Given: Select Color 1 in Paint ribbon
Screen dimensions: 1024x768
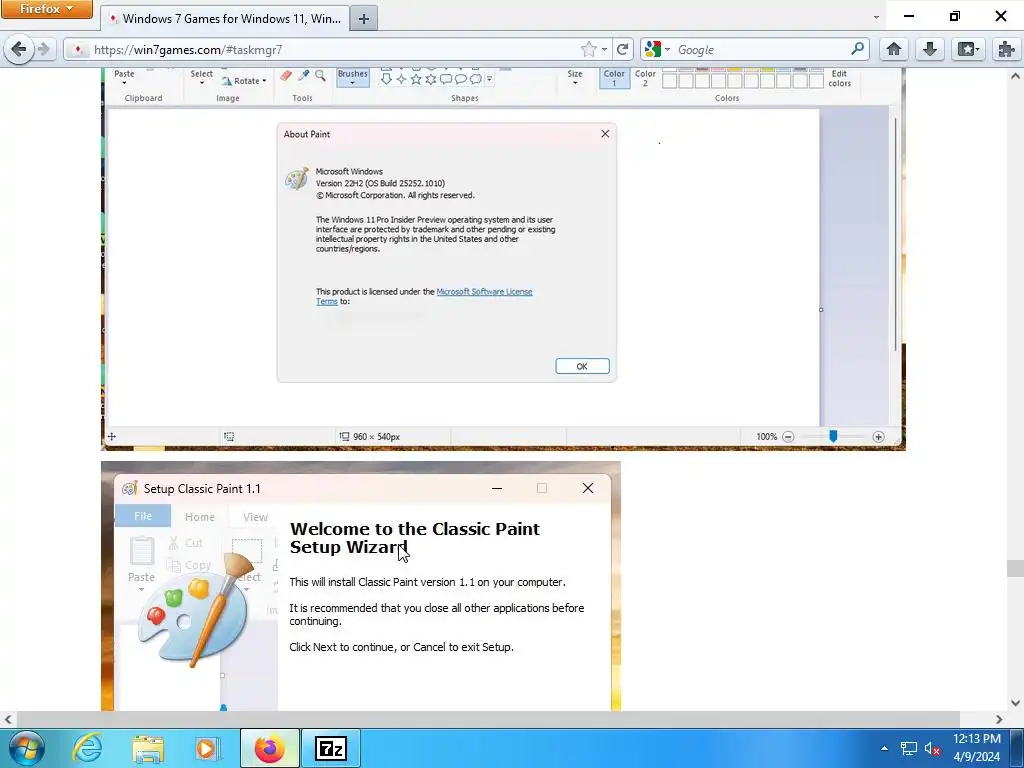Looking at the screenshot, I should tap(614, 78).
